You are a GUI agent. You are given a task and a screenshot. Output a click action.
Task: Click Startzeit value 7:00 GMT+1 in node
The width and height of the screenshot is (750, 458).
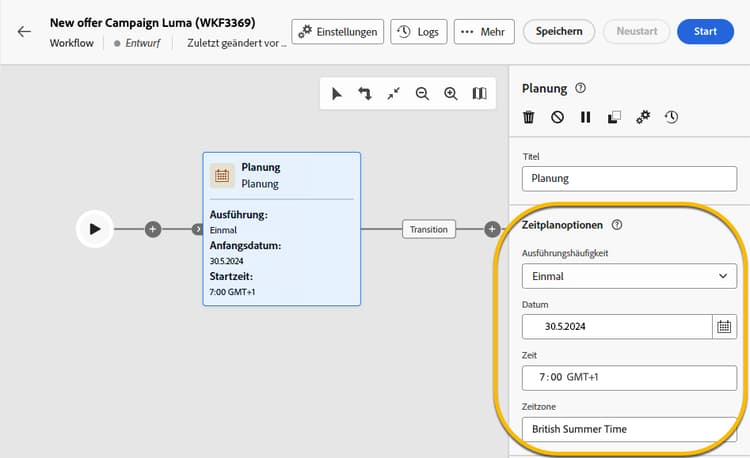pyautogui.click(x=232, y=292)
